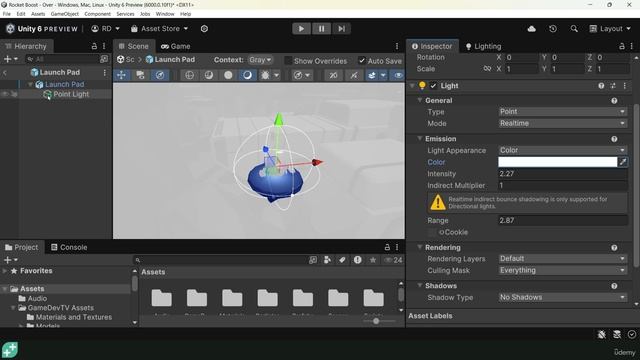Select the Move tool in Scene toolbar
This screenshot has width=640, height=360.
coord(122,75)
